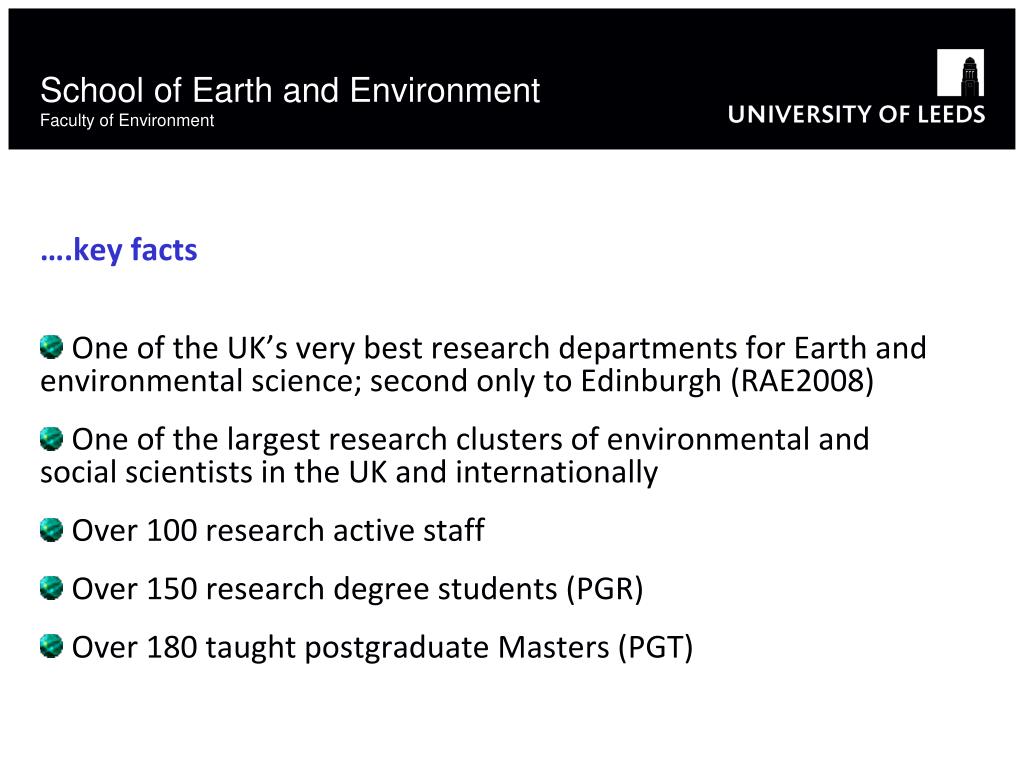Select the School of Earth and Environment title
This screenshot has height=768, width=1024.
pyautogui.click(x=290, y=90)
